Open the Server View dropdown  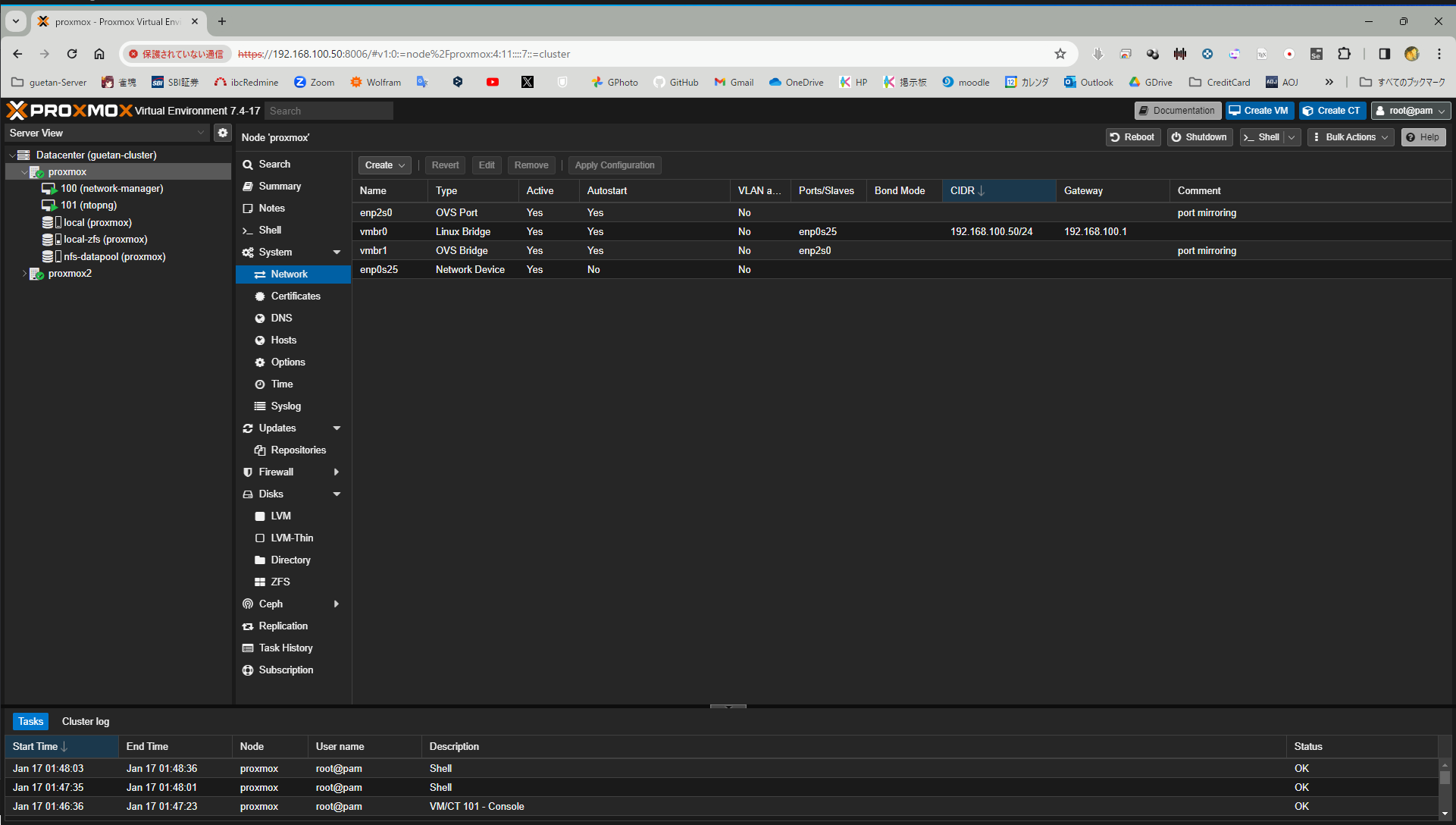click(107, 133)
